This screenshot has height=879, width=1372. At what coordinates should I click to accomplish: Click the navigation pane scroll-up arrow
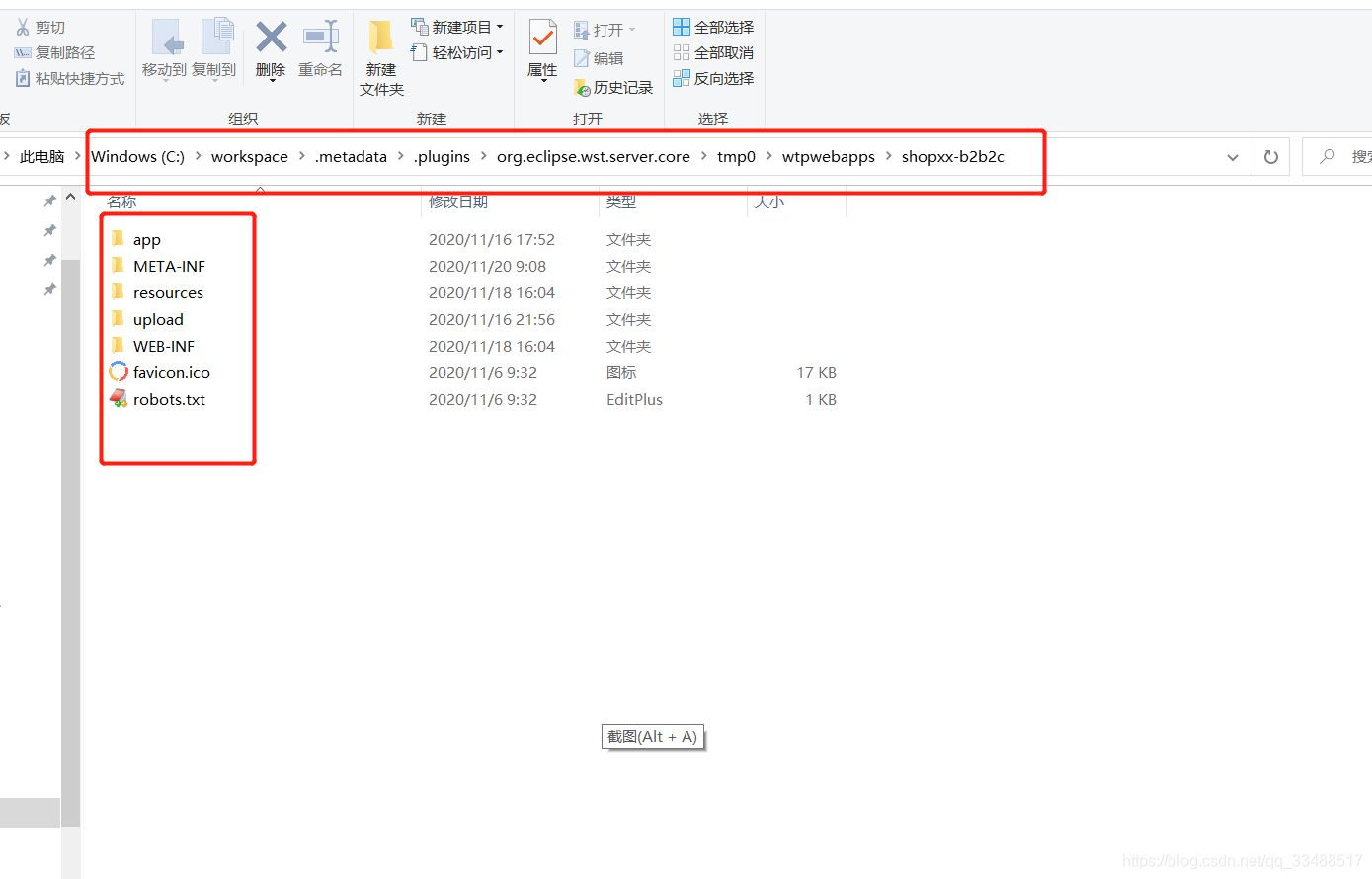[71, 198]
